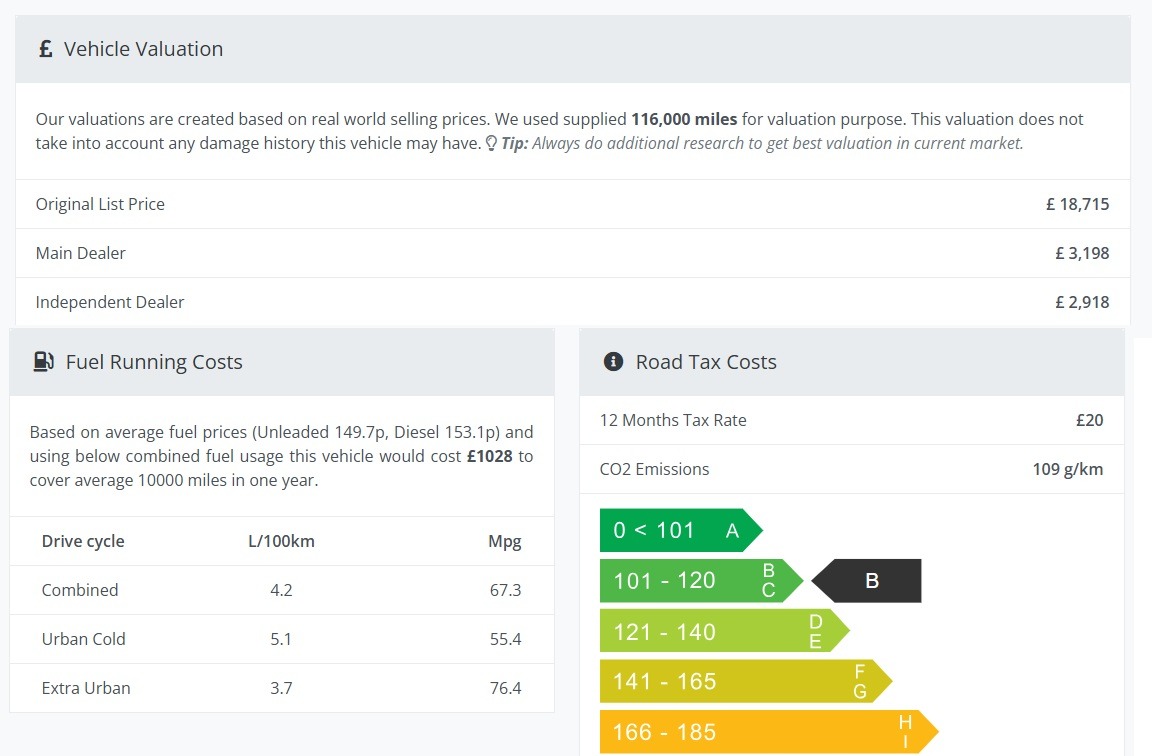Click the bold 116,000 miles text
This screenshot has width=1152, height=756.
pos(684,119)
